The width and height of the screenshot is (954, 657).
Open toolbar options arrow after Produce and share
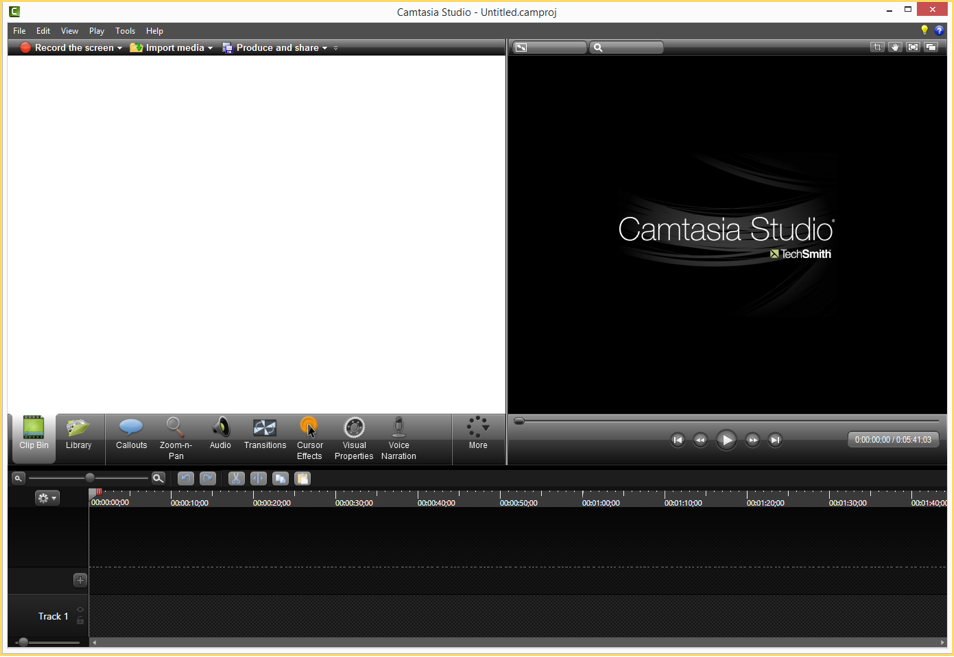coord(336,48)
